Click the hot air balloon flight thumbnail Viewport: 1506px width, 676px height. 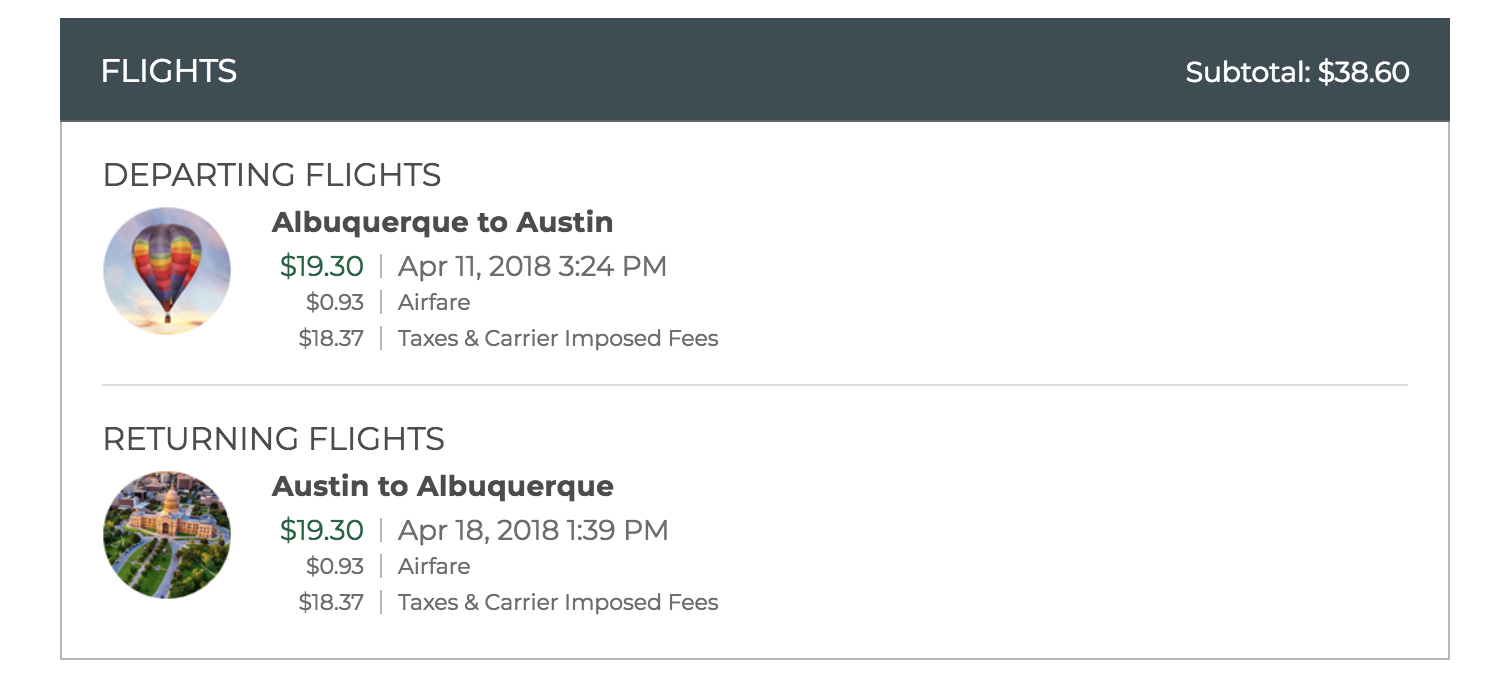[x=167, y=271]
